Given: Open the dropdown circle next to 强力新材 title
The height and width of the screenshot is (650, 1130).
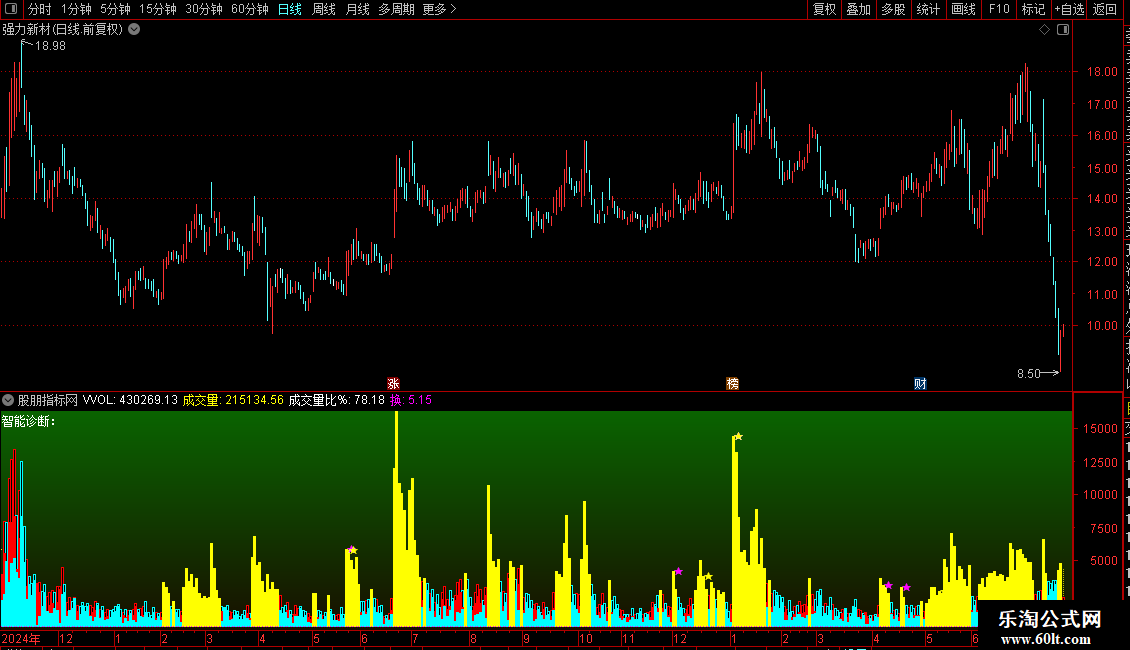Looking at the screenshot, I should pos(134,30).
